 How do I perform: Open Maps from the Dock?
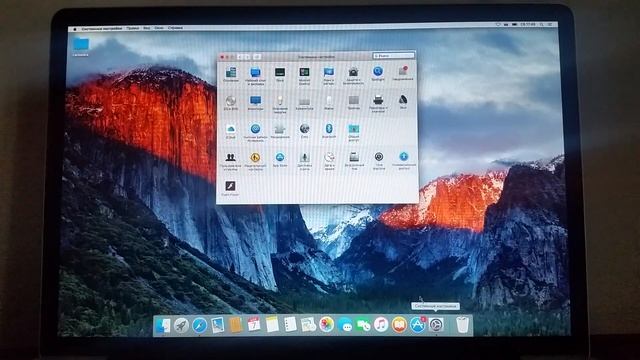(309, 325)
